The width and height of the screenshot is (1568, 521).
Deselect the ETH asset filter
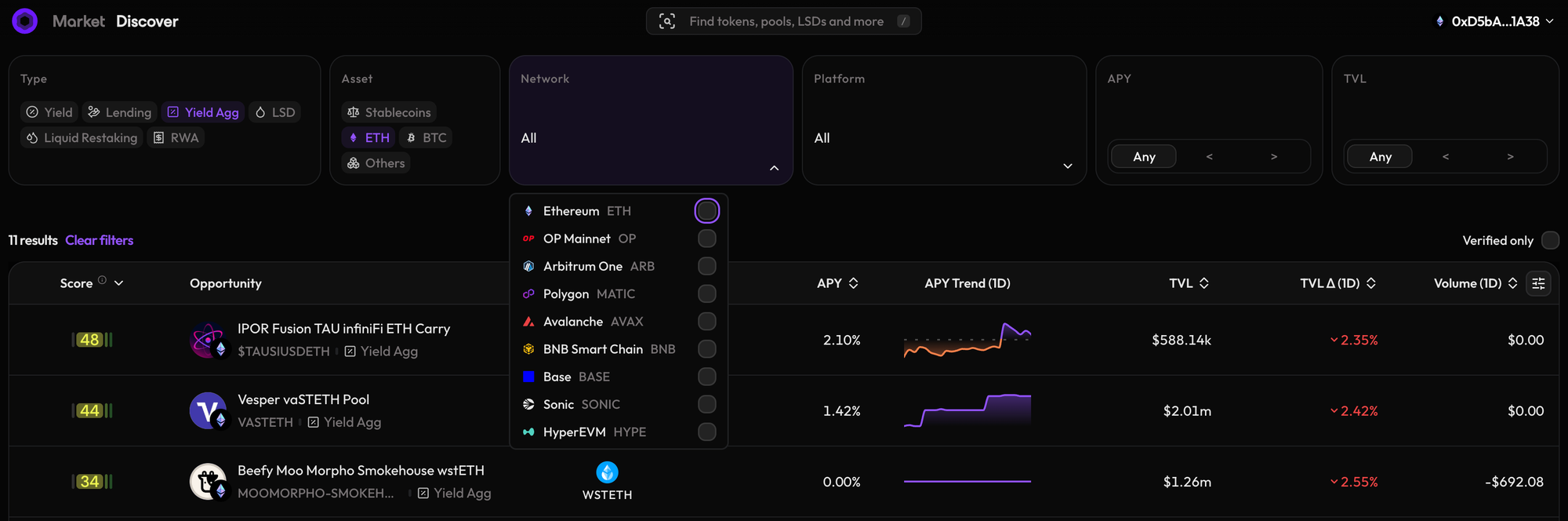(368, 137)
